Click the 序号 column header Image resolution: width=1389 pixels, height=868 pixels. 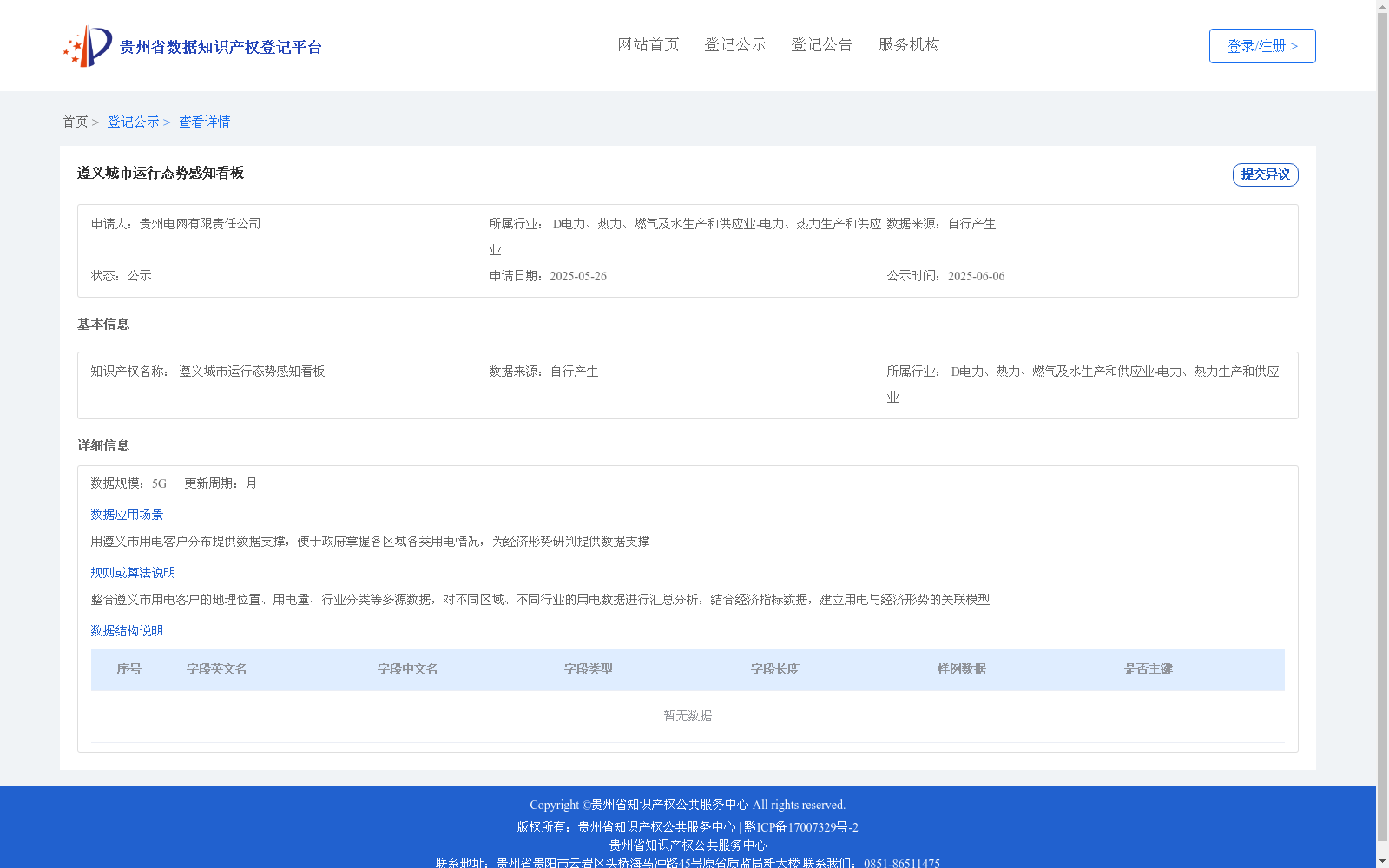coord(128,669)
